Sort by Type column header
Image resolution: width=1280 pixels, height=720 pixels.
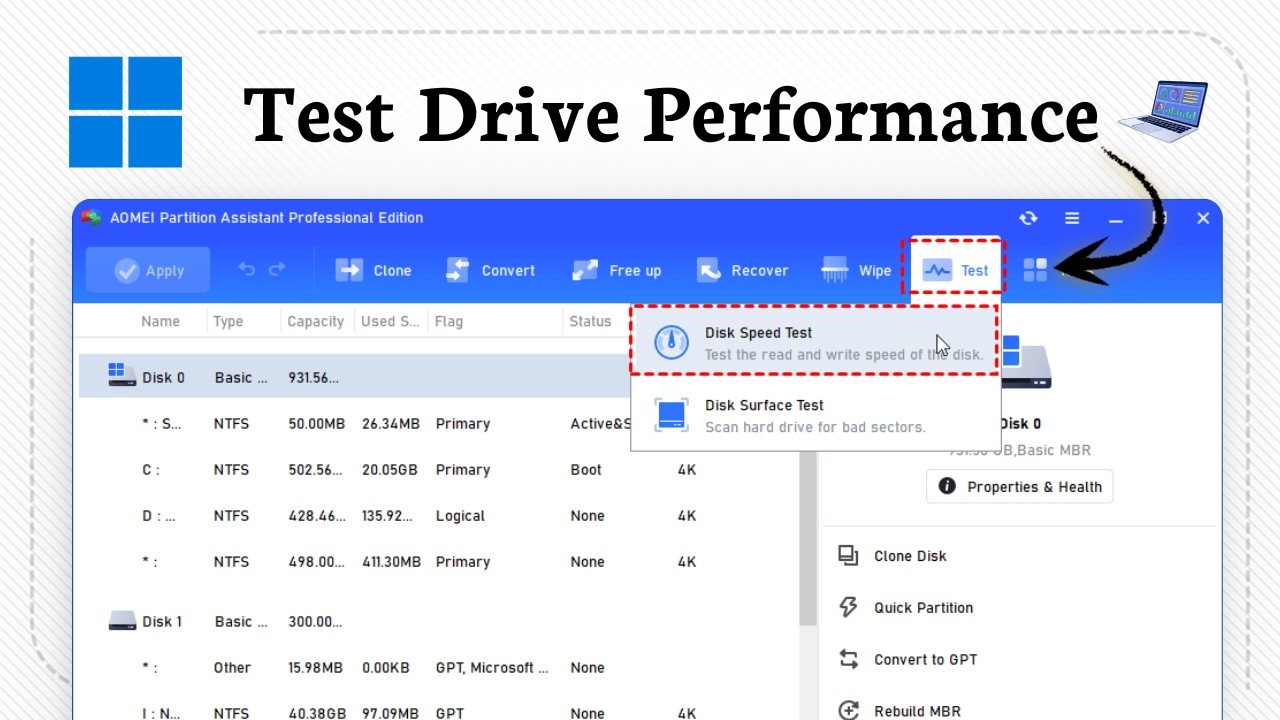point(228,322)
